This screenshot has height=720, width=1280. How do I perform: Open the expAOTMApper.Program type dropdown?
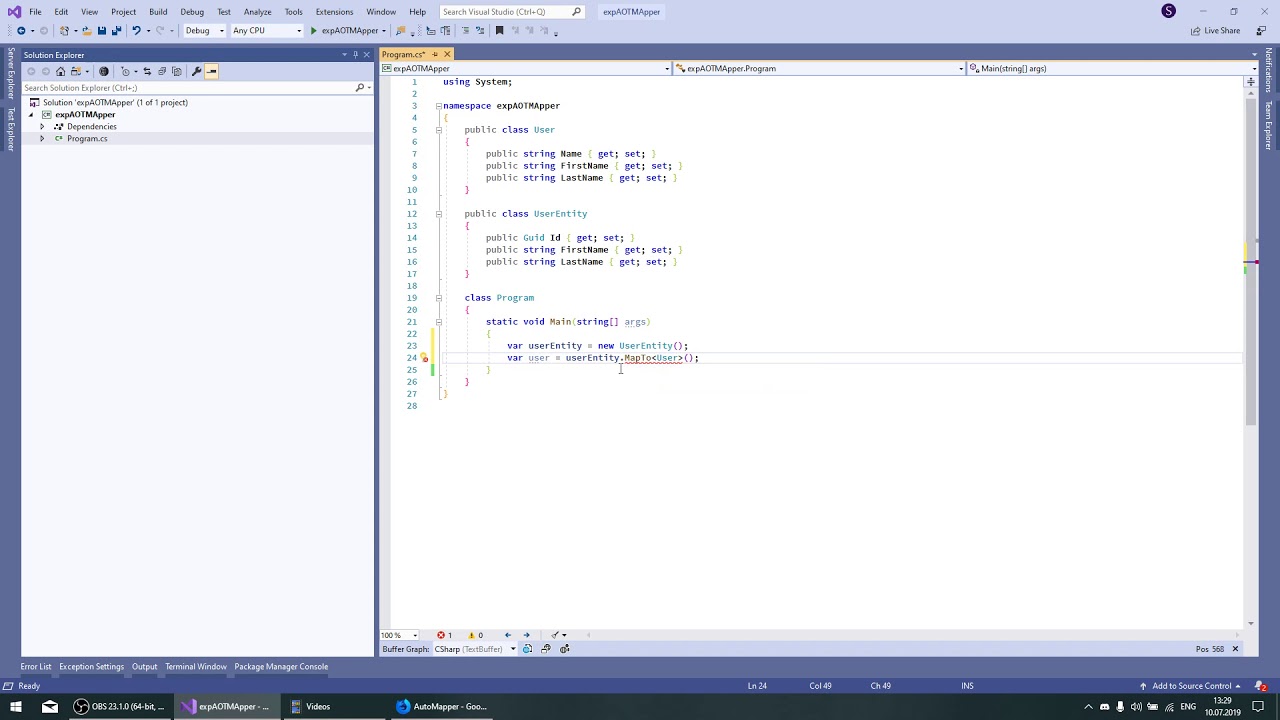pyautogui.click(x=819, y=69)
